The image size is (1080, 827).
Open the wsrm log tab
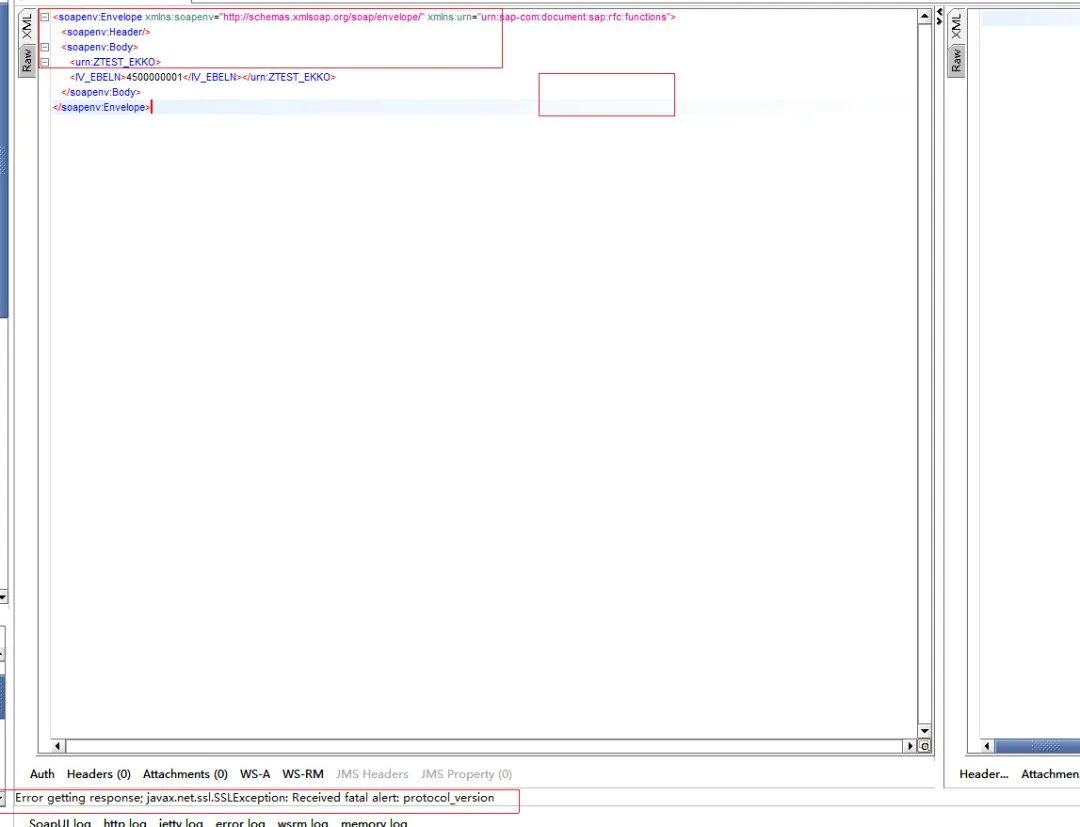302,822
